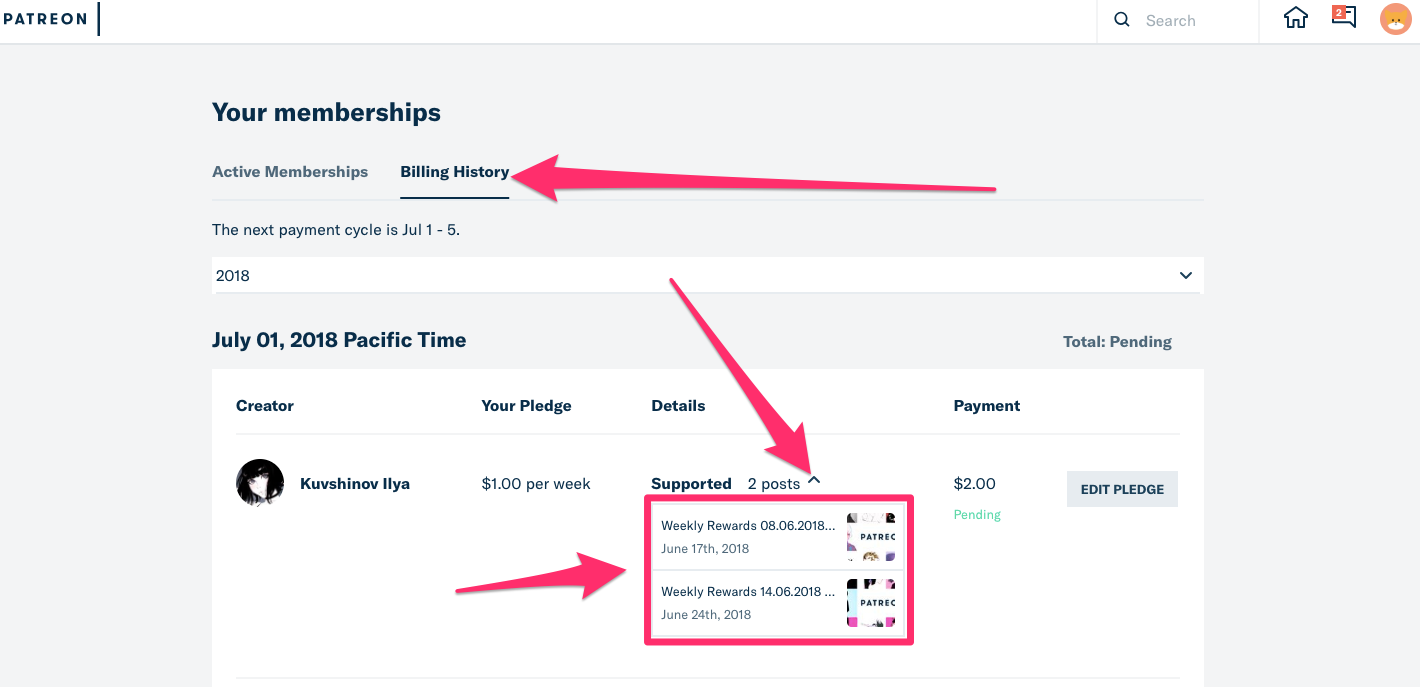The image size is (1420, 687).
Task: Click the Pending payment status
Action: [x=977, y=514]
